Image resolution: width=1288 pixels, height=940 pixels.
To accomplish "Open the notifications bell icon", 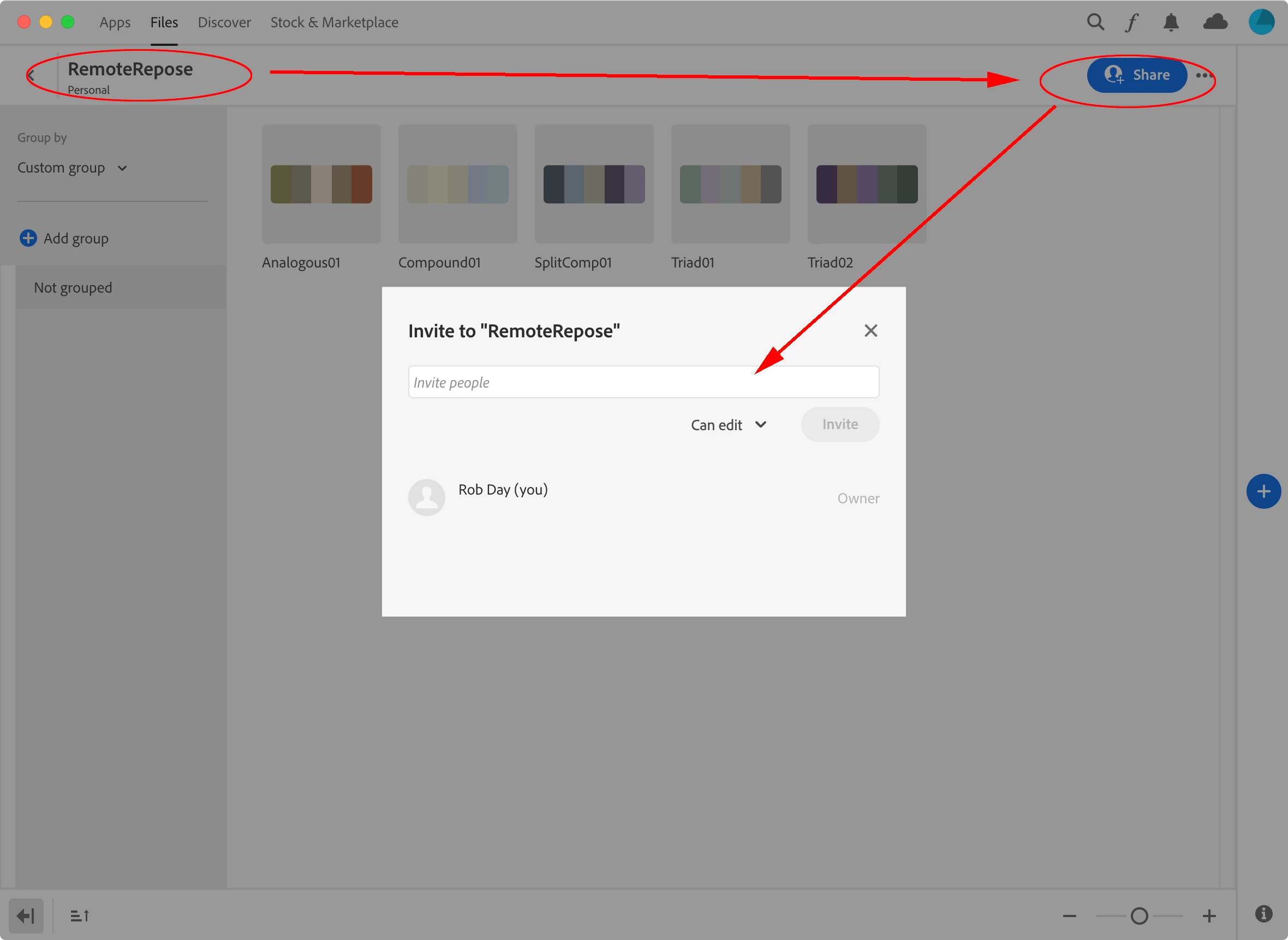I will tap(1170, 22).
